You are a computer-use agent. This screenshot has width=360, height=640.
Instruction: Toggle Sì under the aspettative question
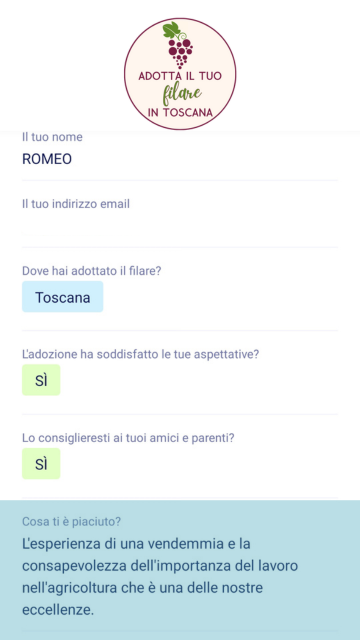point(41,380)
